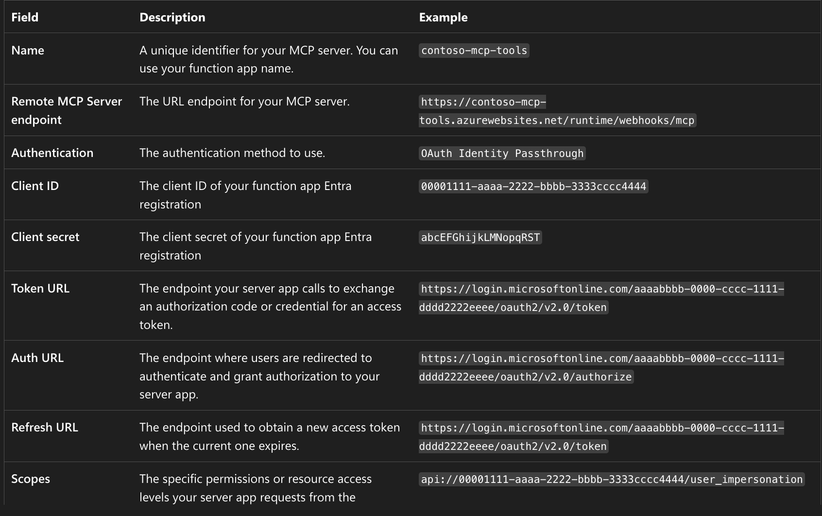The height and width of the screenshot is (516, 822).
Task: Click the oauth2 authorize example URL
Action: coord(601,367)
